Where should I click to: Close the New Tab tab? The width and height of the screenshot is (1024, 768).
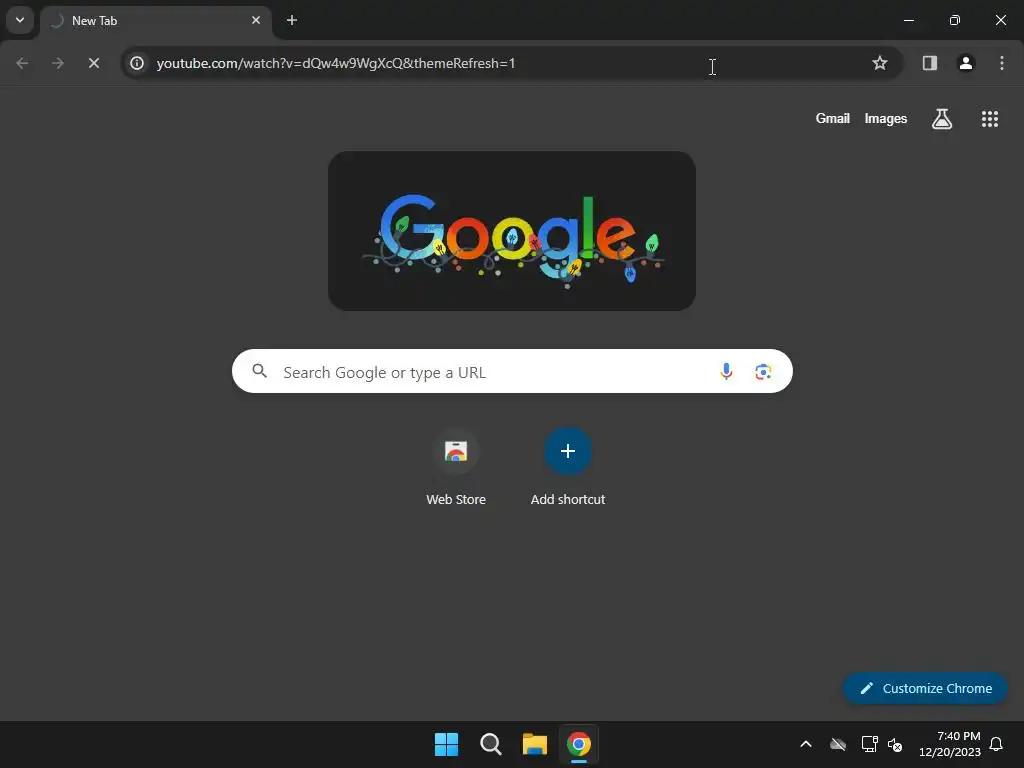256,20
